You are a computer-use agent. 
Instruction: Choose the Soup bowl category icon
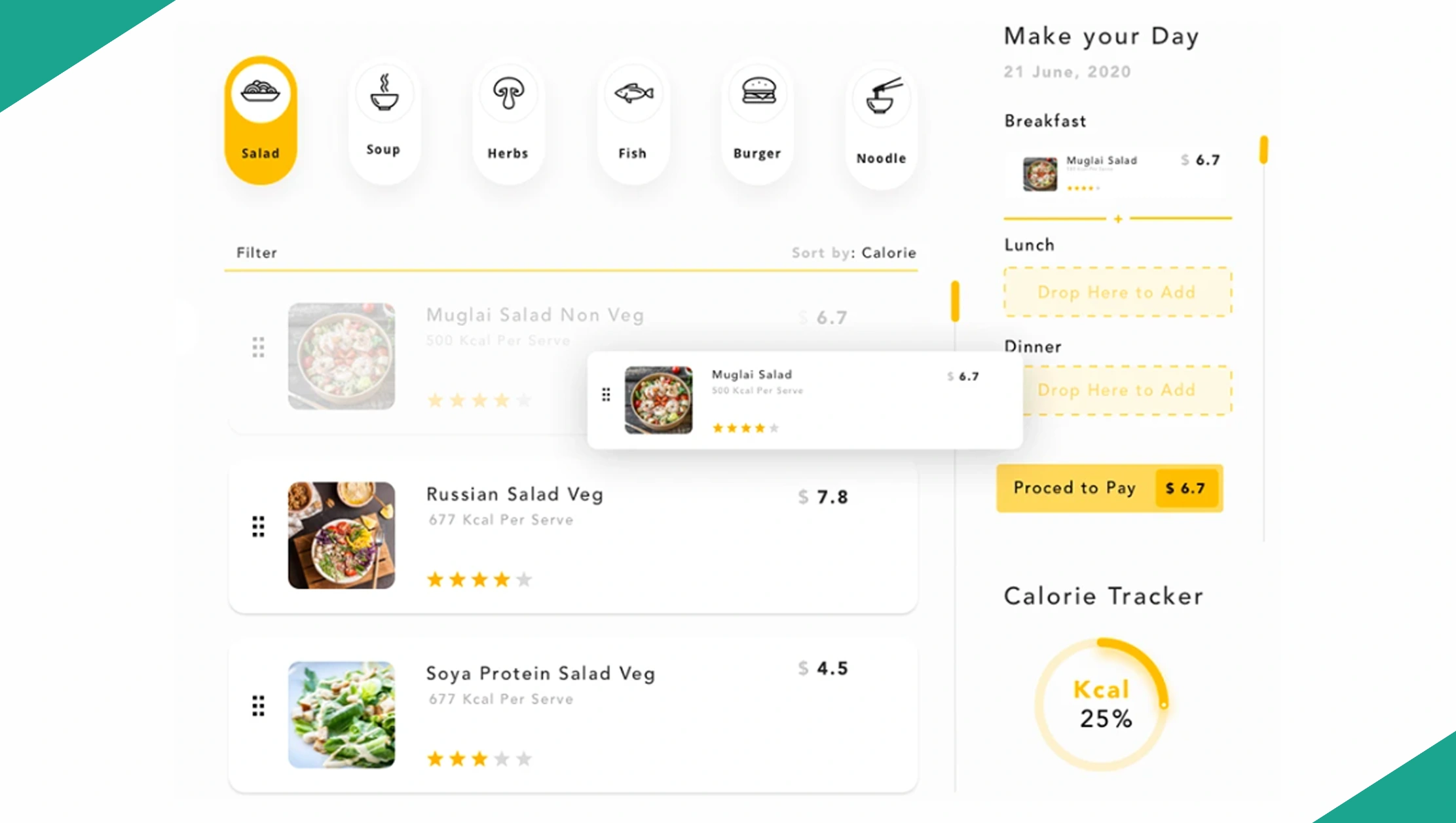384,93
